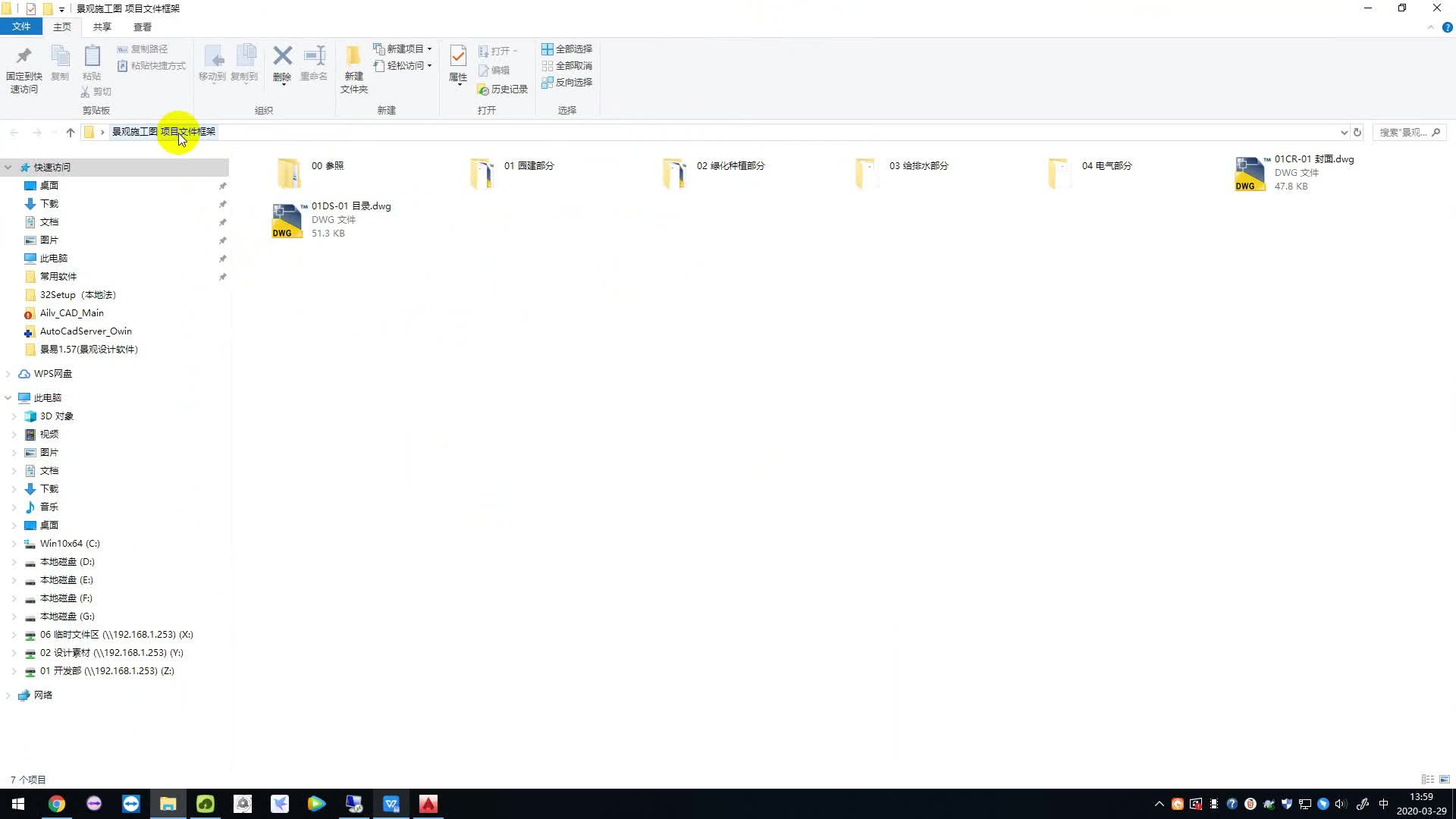Click the Properties (属性) checkmark icon
The width and height of the screenshot is (1456, 819).
coord(458,56)
